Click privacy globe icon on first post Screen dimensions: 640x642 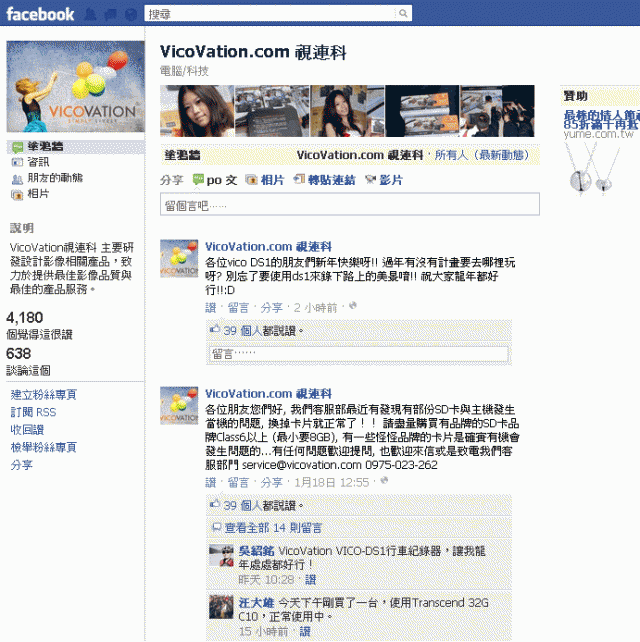tap(353, 305)
